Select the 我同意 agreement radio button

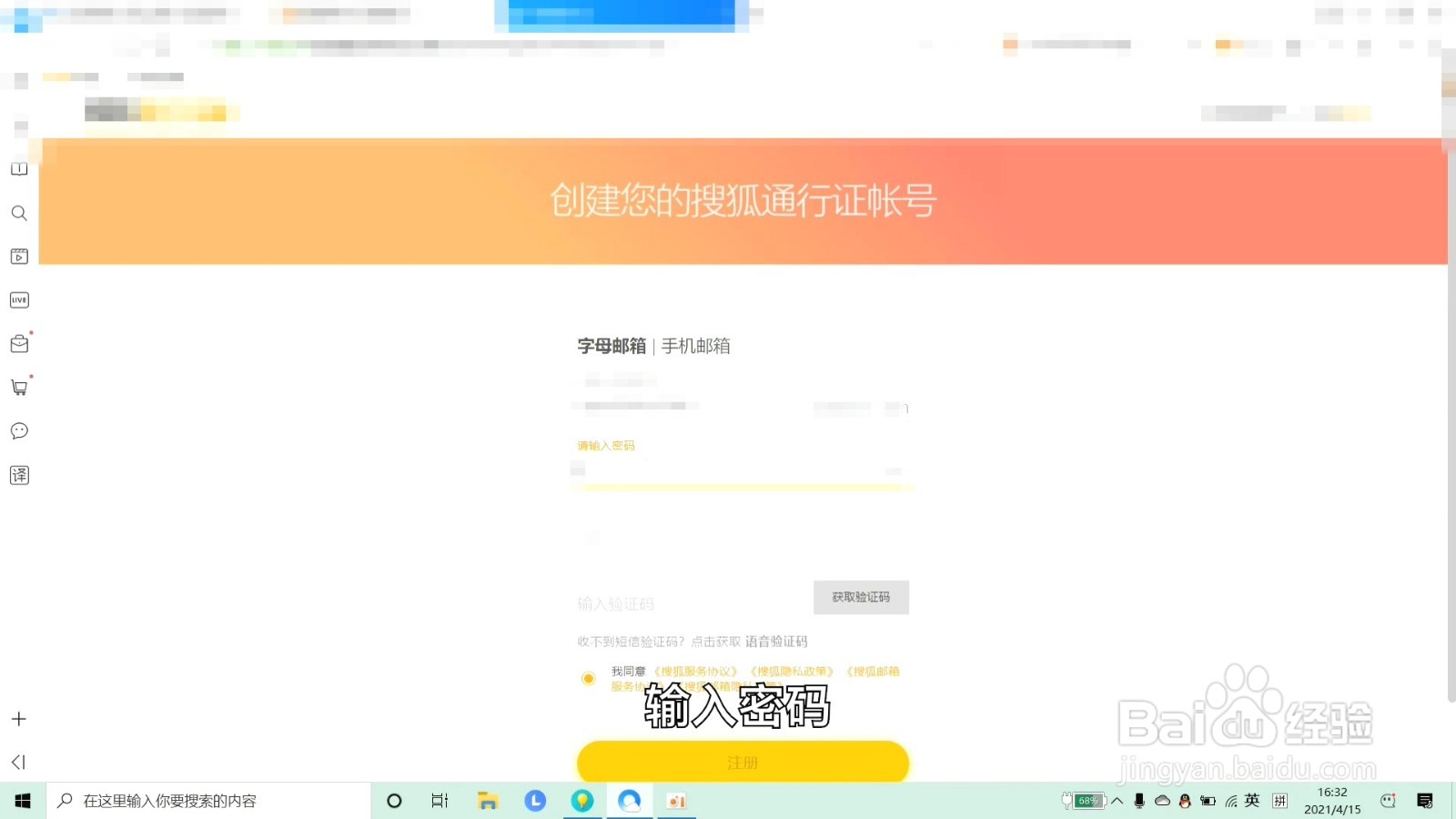pos(590,678)
